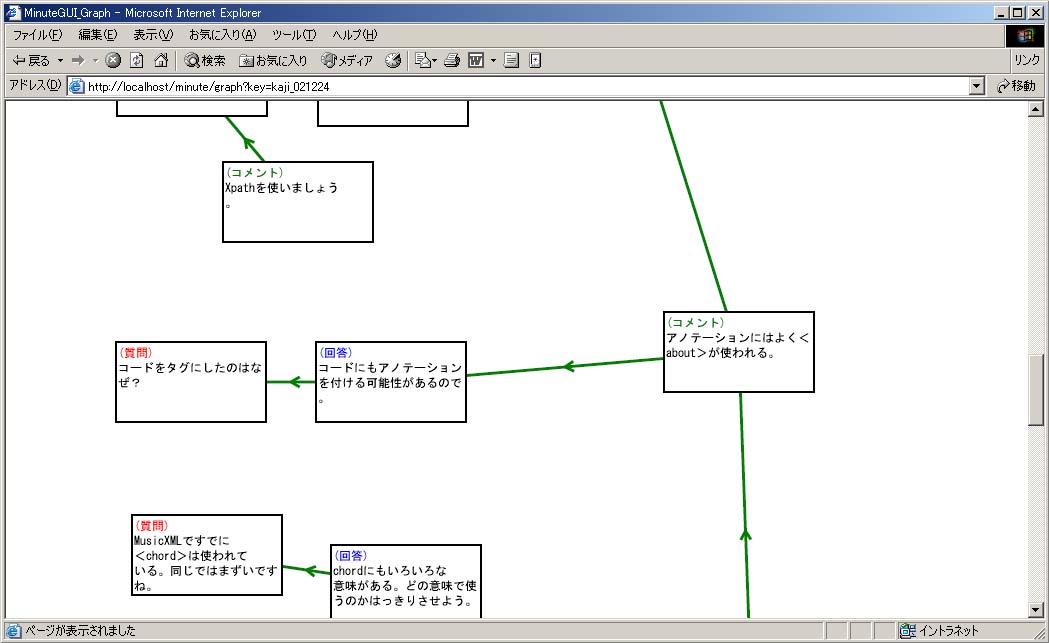Select the Xpathを使いましょう comment node
The width and height of the screenshot is (1049, 643).
pyautogui.click(x=298, y=202)
